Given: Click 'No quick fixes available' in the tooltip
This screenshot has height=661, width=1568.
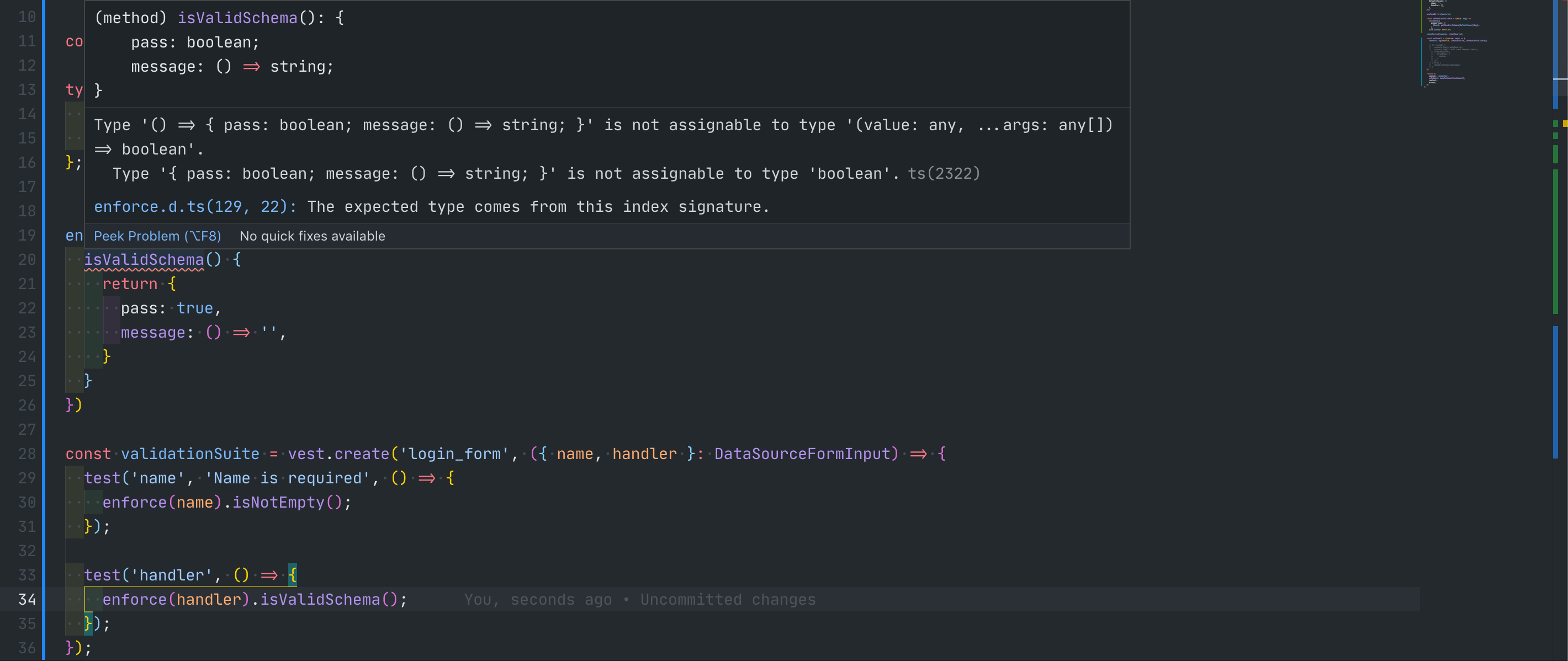Looking at the screenshot, I should pos(312,236).
